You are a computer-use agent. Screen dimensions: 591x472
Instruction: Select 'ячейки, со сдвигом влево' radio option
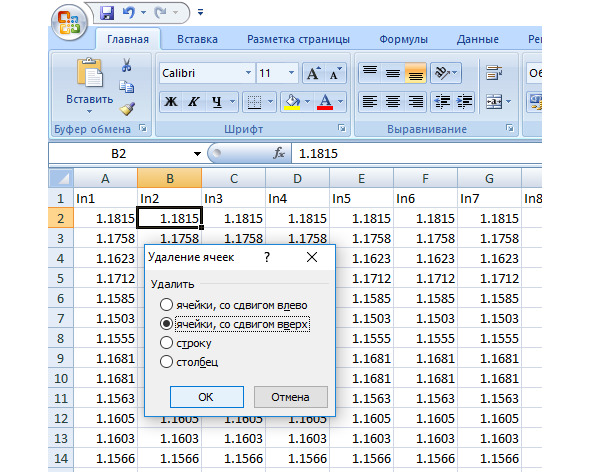click(x=166, y=305)
